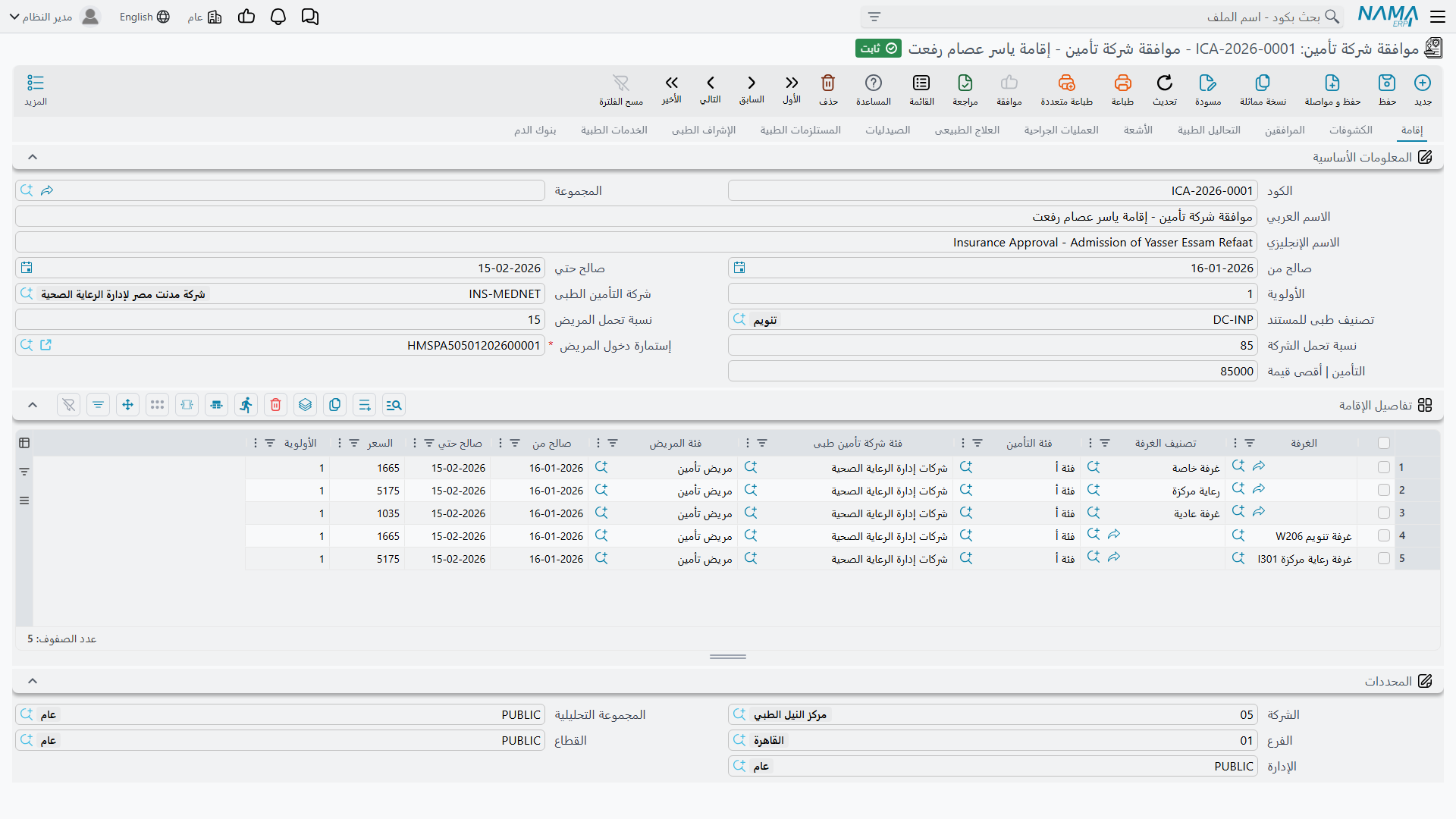1456x819 pixels.
Task: Open external link for إستمارة دخول المريض
Action: tap(46, 345)
